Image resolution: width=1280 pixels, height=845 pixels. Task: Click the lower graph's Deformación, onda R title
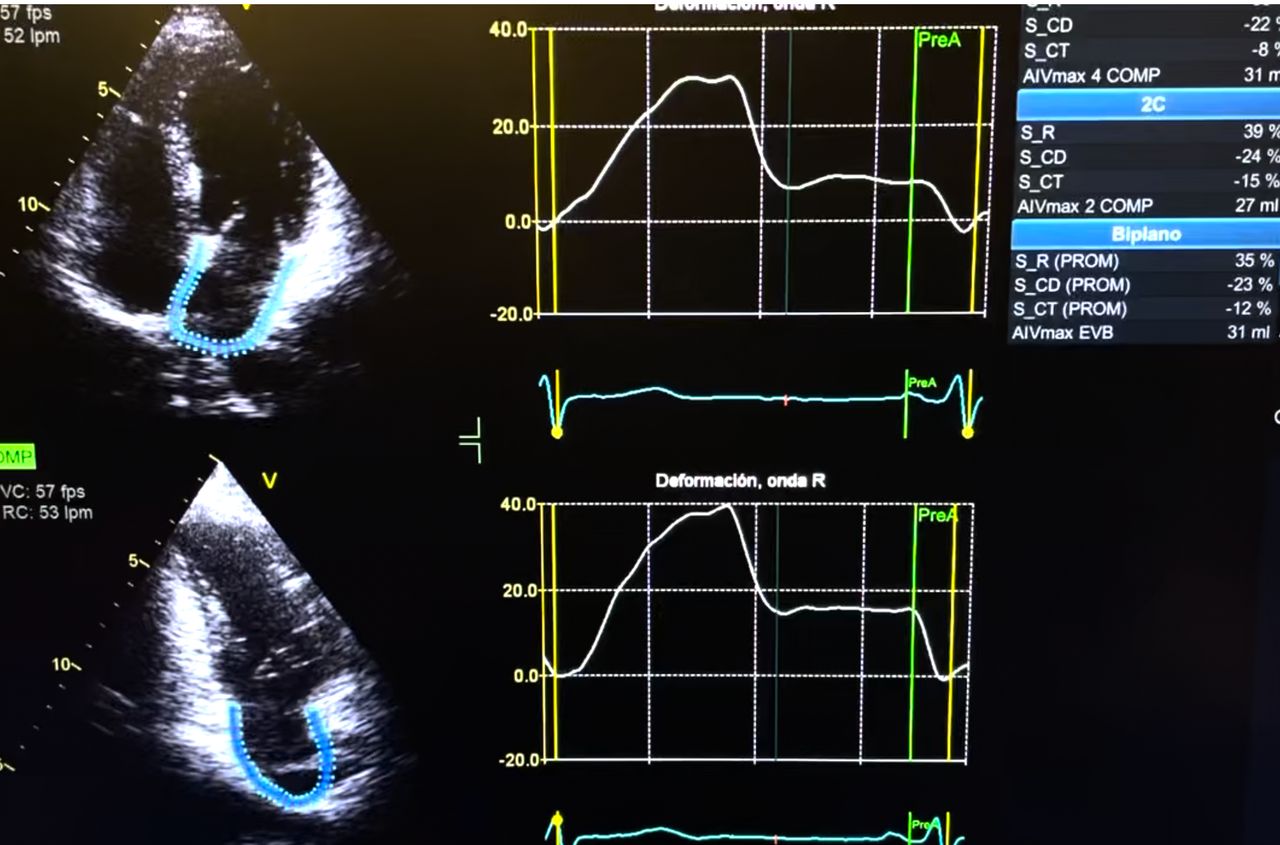coord(740,481)
